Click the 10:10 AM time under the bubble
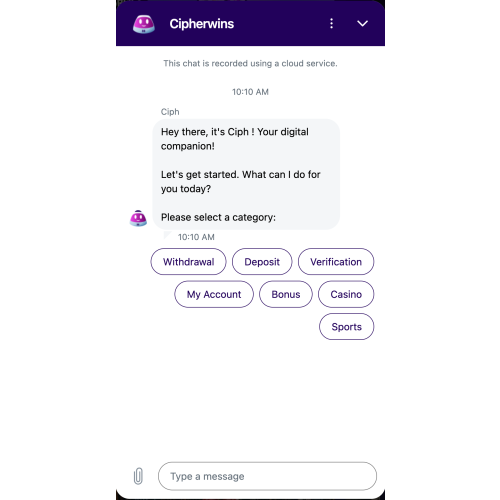The width and height of the screenshot is (500, 500). pyautogui.click(x=196, y=237)
